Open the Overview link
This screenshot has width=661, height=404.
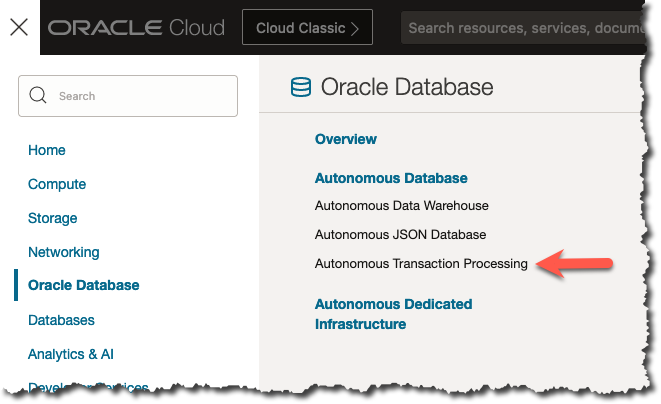[346, 139]
